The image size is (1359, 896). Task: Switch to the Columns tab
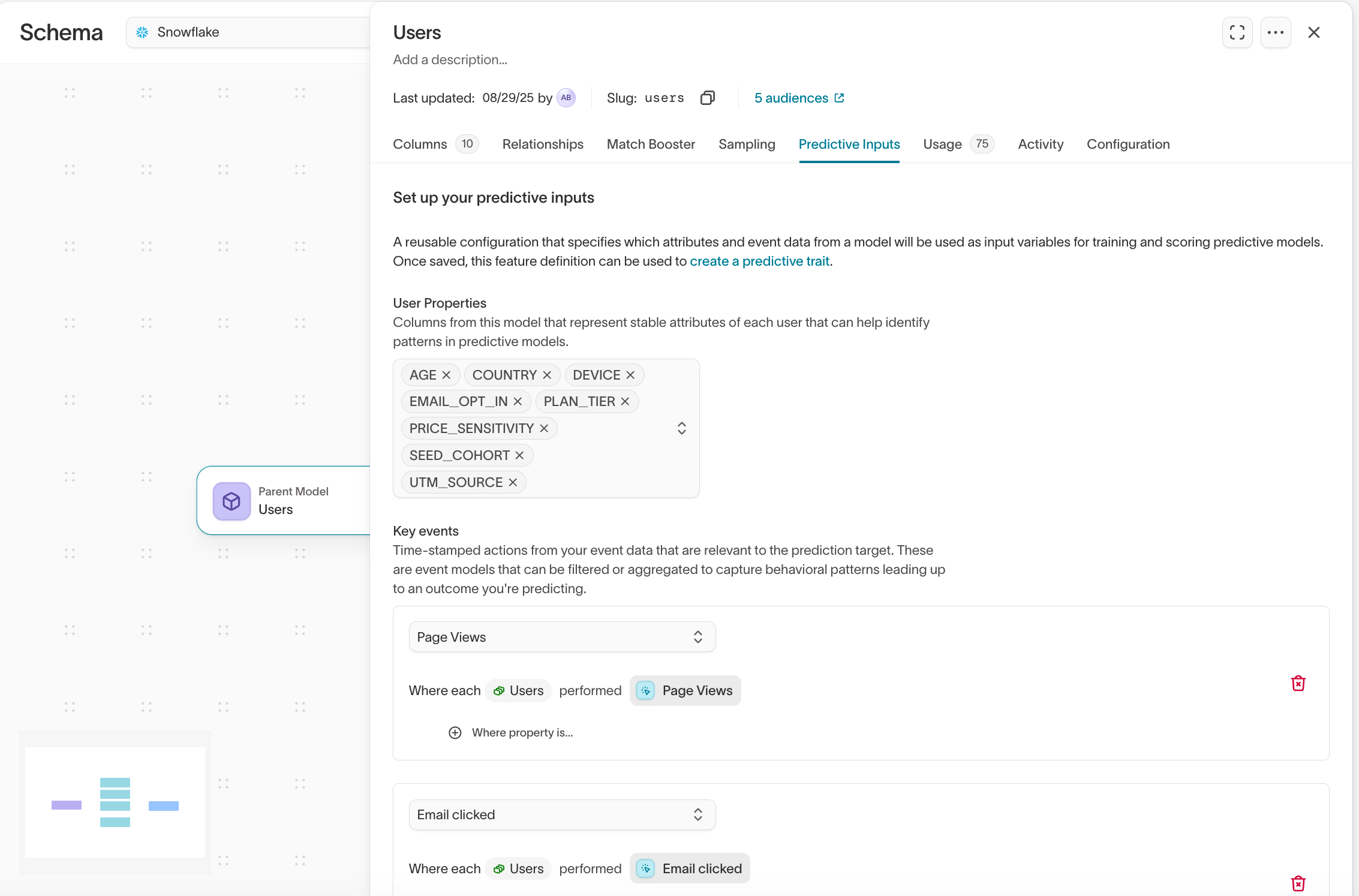435,144
